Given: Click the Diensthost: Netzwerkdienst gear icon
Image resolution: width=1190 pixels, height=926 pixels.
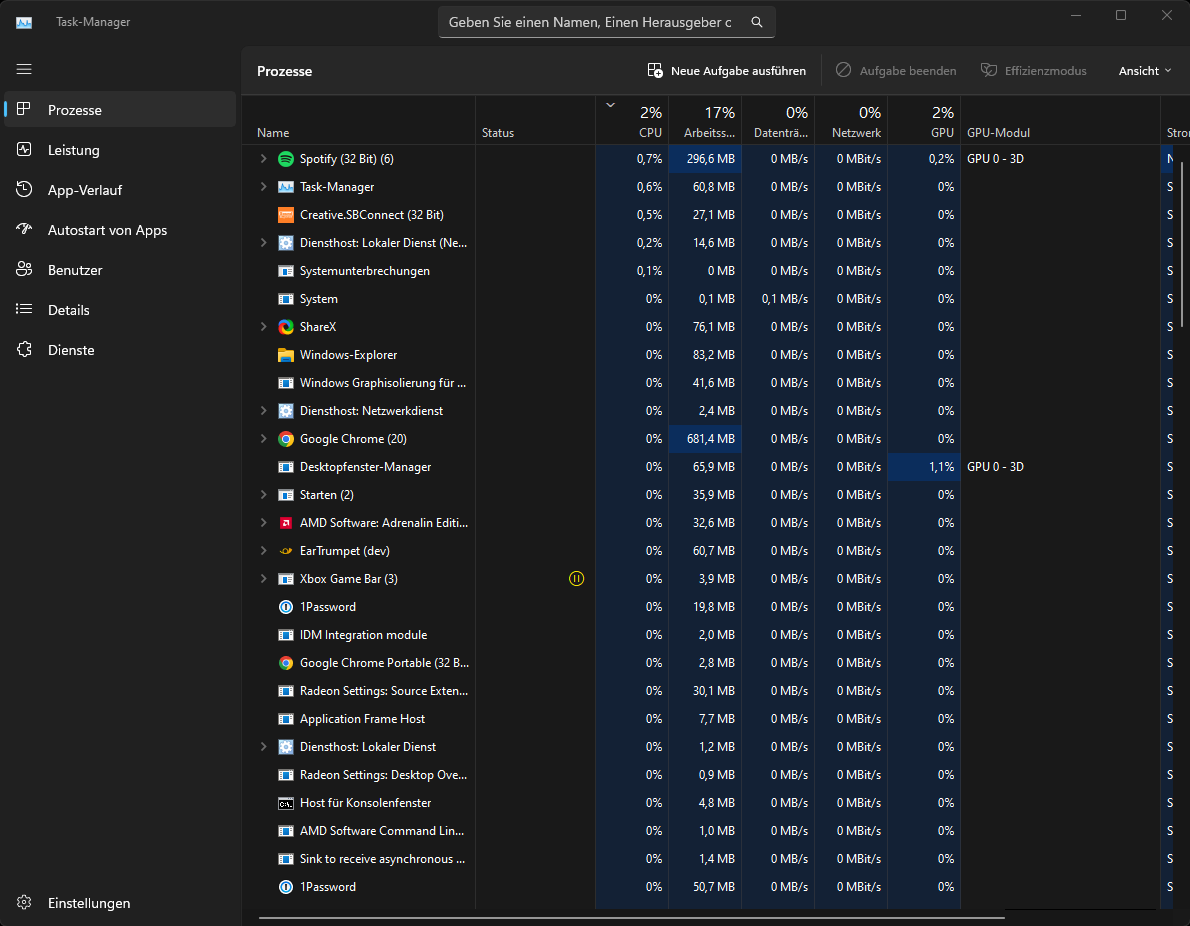Looking at the screenshot, I should point(285,411).
